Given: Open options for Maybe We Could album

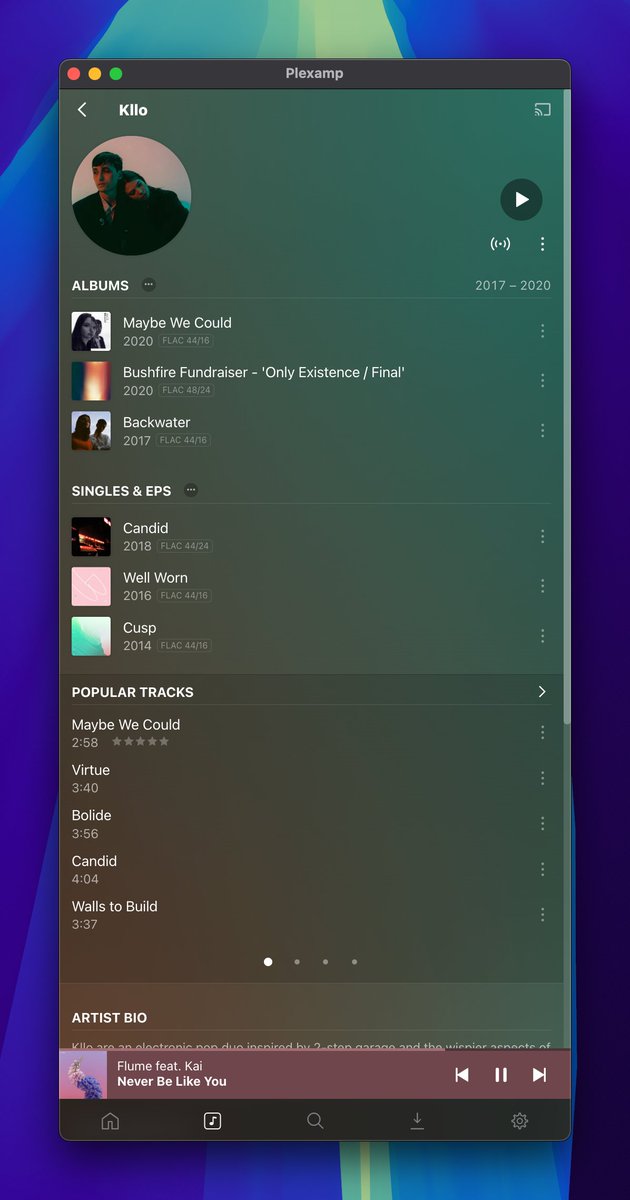Looking at the screenshot, I should click(542, 331).
